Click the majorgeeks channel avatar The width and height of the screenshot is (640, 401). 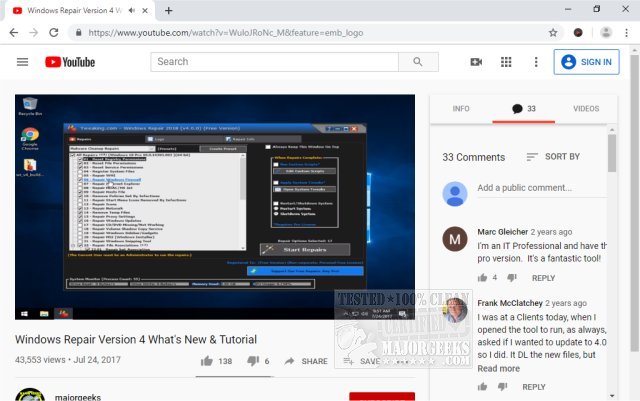[30, 394]
